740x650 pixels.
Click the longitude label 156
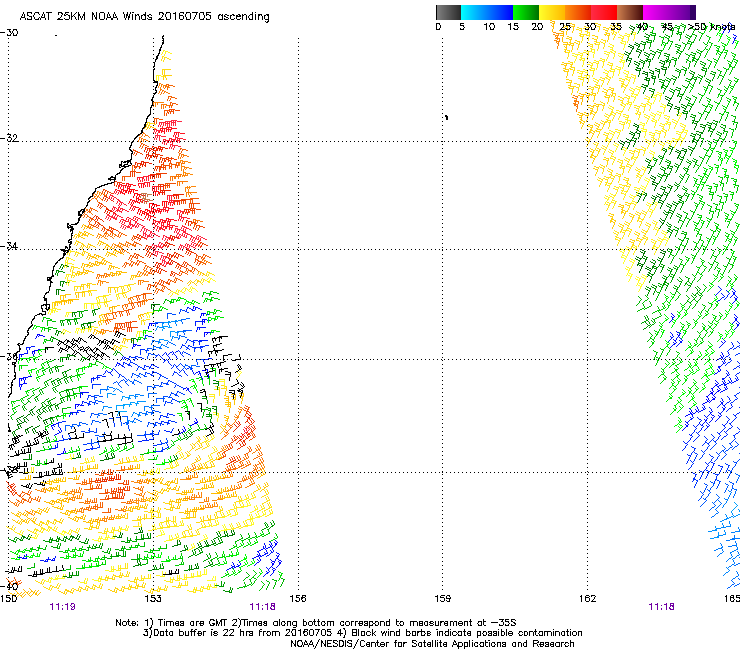pos(298,599)
